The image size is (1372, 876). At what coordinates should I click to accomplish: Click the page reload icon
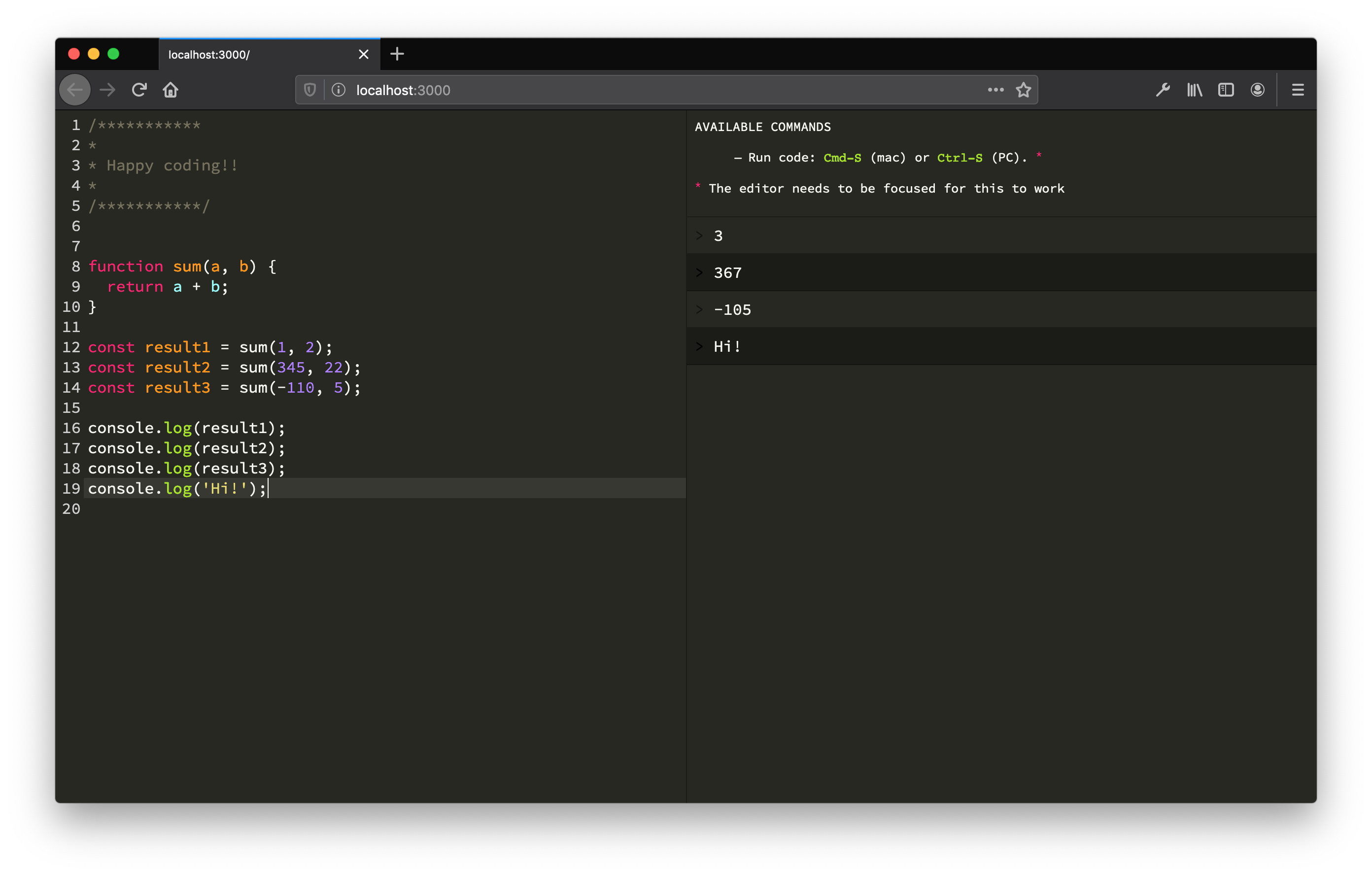pos(140,90)
